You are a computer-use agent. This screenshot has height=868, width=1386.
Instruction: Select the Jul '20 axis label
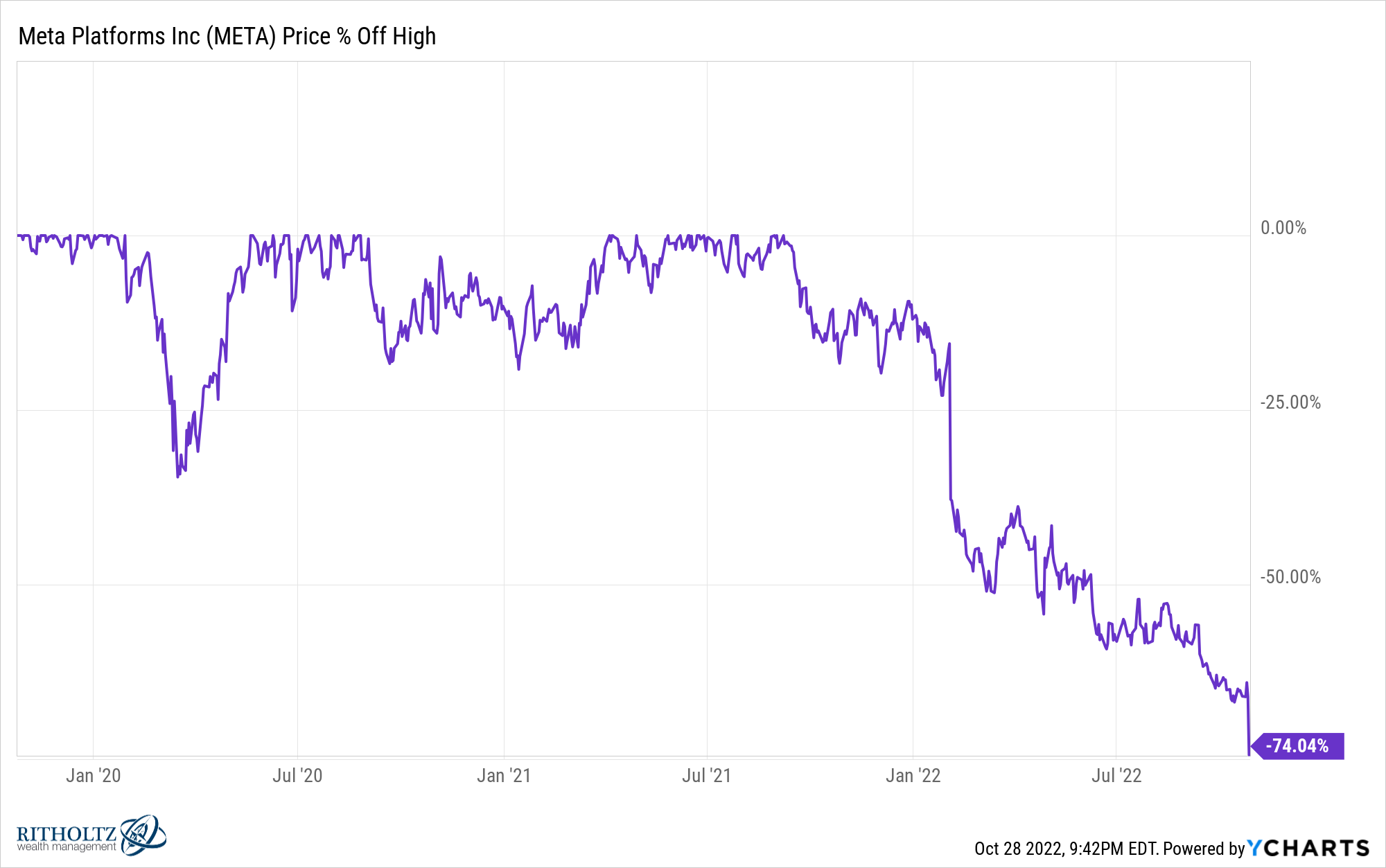tap(297, 775)
